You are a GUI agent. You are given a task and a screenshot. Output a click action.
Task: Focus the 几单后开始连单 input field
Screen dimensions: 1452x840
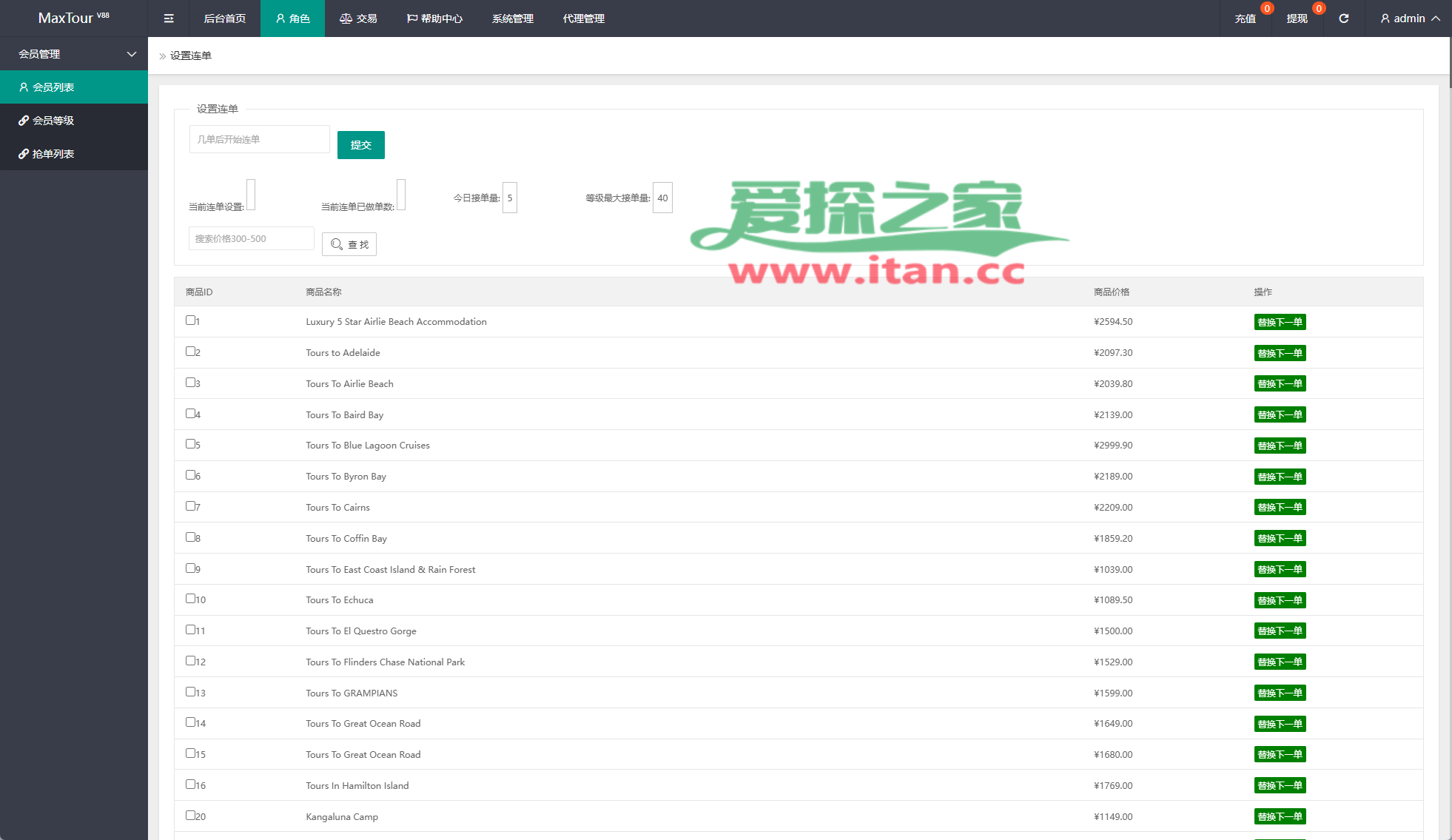point(260,139)
